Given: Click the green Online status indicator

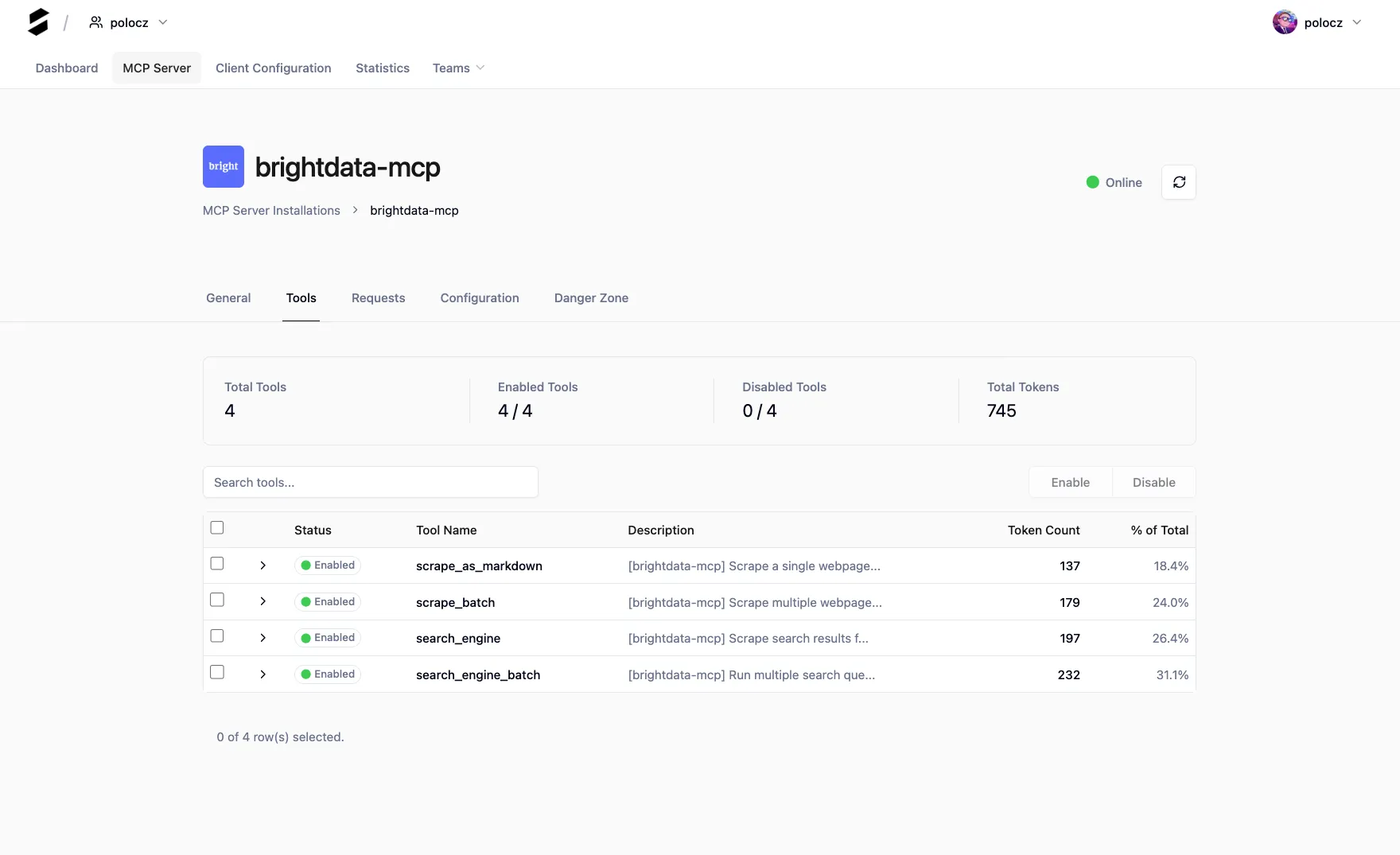Looking at the screenshot, I should [1092, 182].
